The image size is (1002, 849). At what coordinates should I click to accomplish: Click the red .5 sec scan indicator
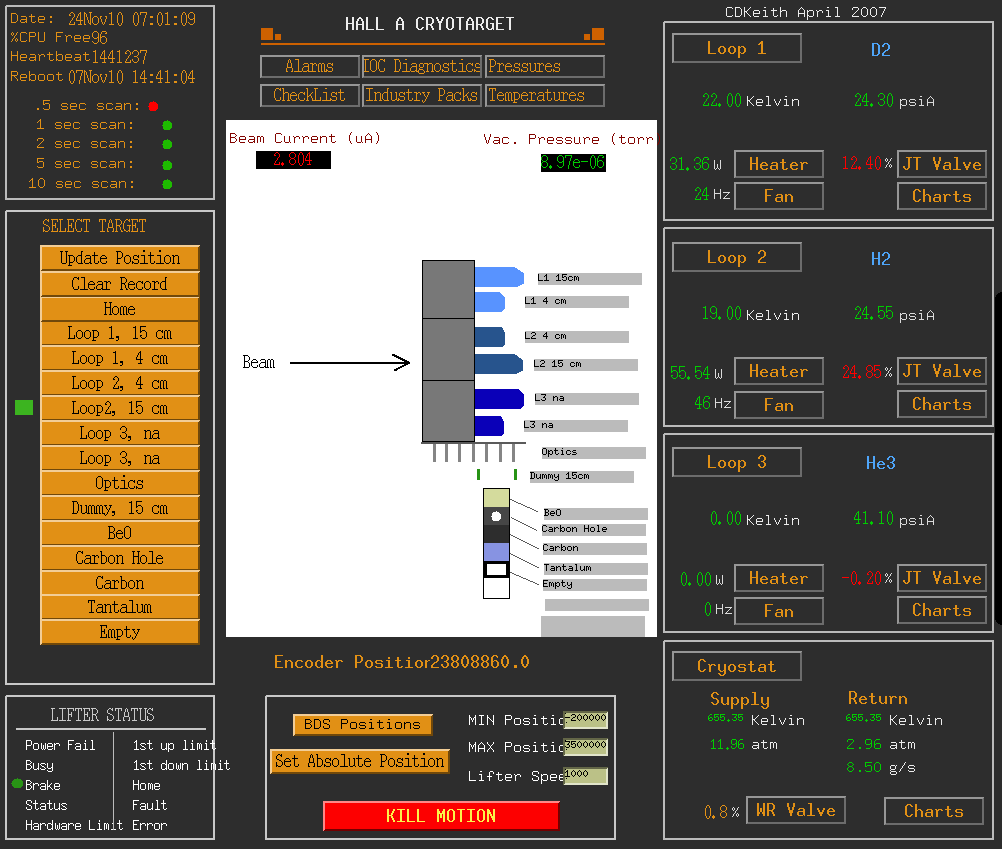pyautogui.click(x=153, y=106)
